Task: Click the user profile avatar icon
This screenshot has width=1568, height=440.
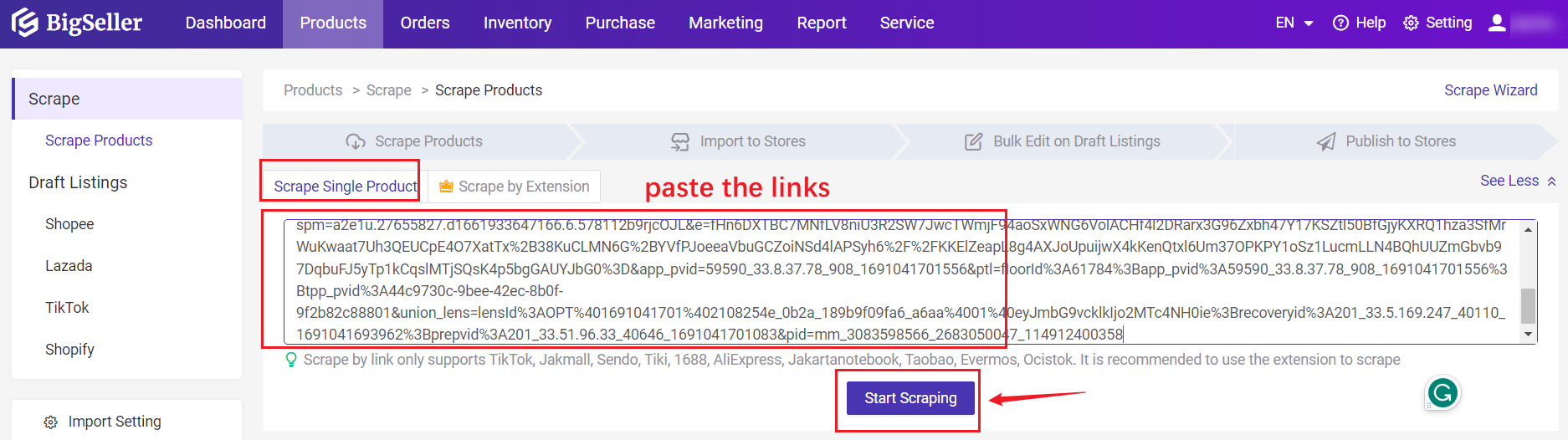Action: point(1497,23)
